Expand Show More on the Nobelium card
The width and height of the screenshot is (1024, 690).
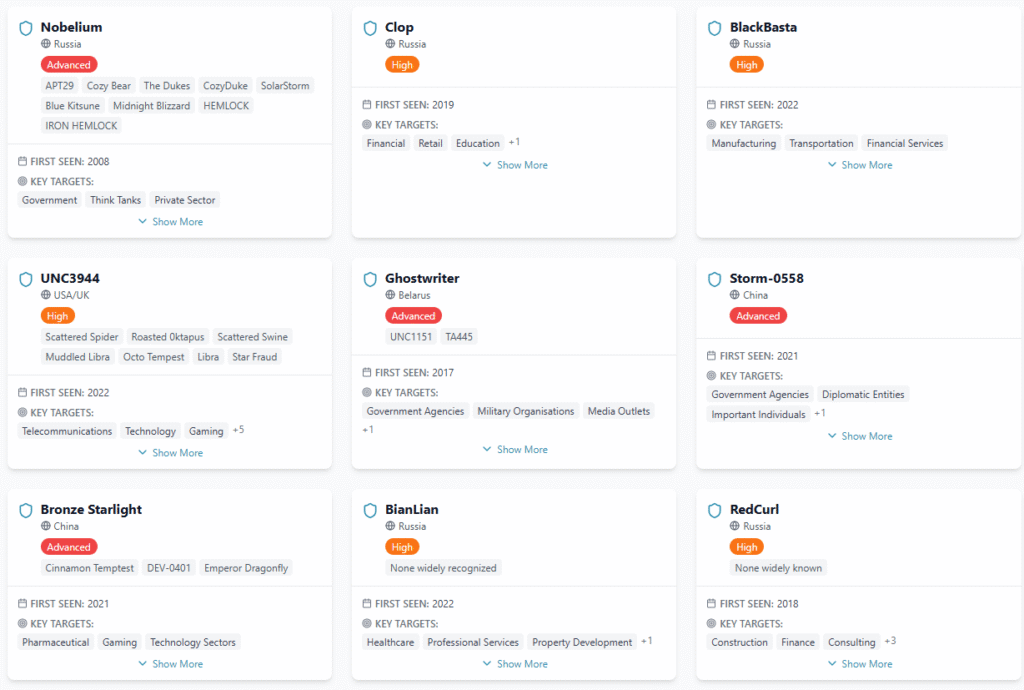pos(170,222)
